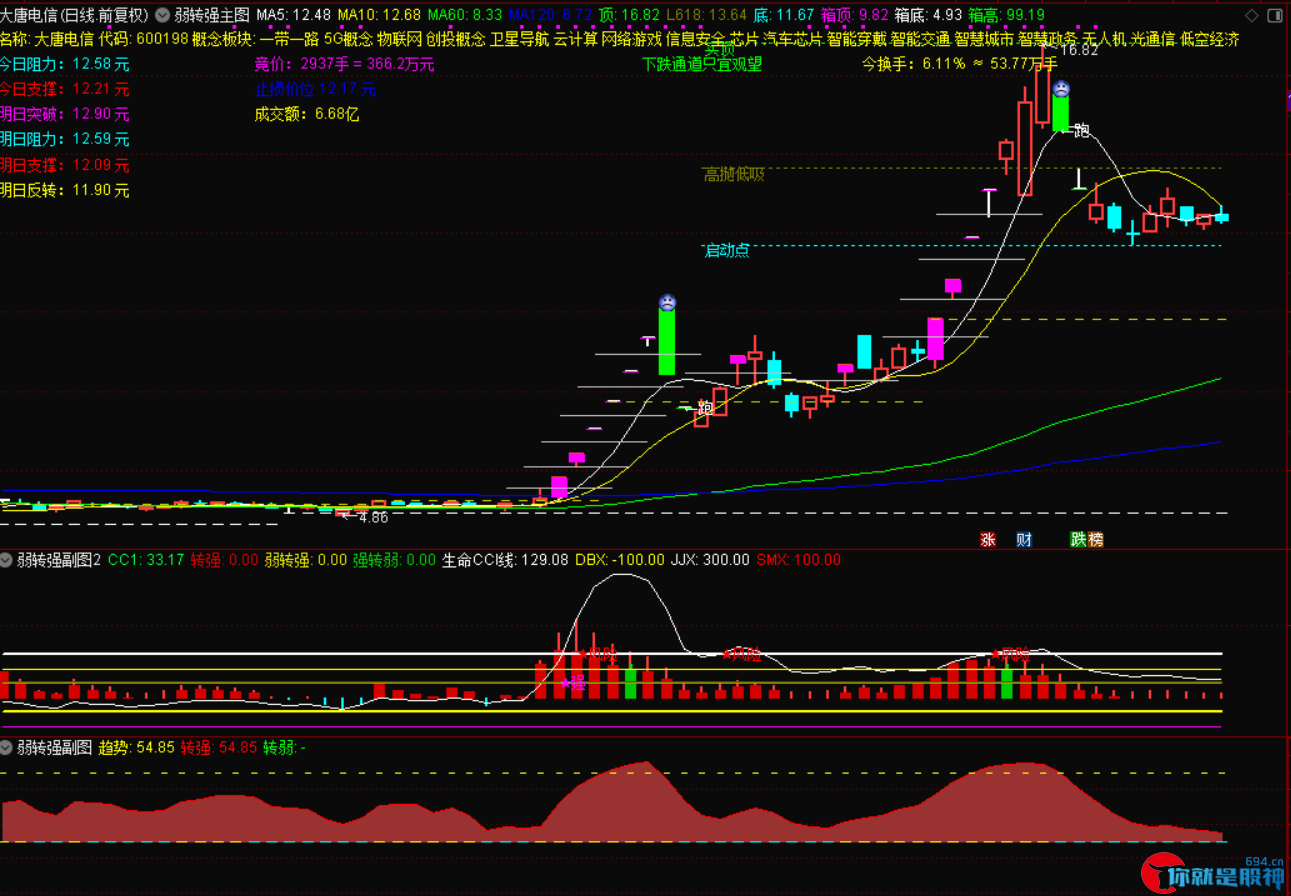Screen dimensions: 1291x896
Task: Click the 卫星导航 concept sector
Action: tap(519, 39)
